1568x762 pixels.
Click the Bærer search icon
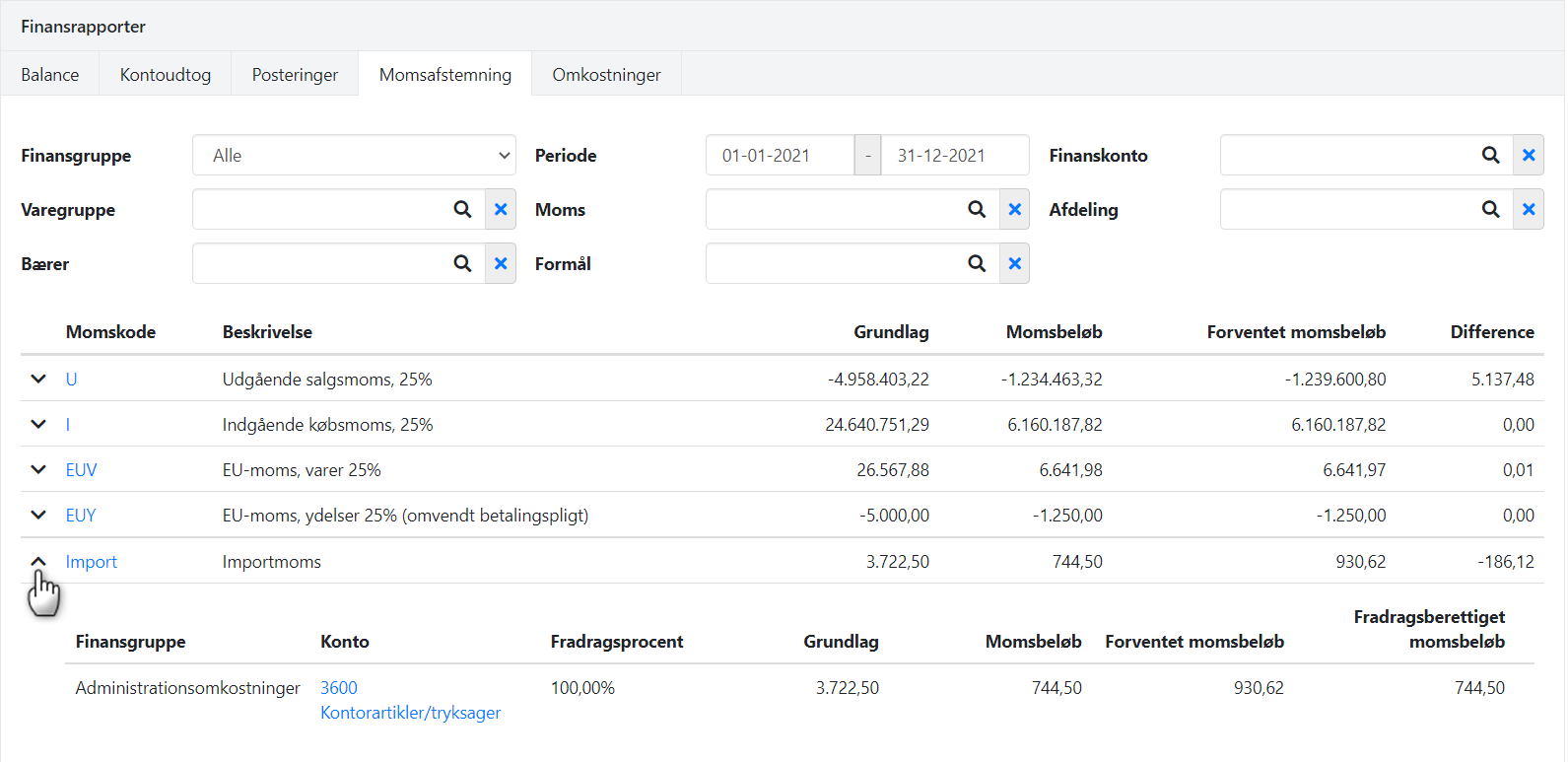pyautogui.click(x=462, y=263)
